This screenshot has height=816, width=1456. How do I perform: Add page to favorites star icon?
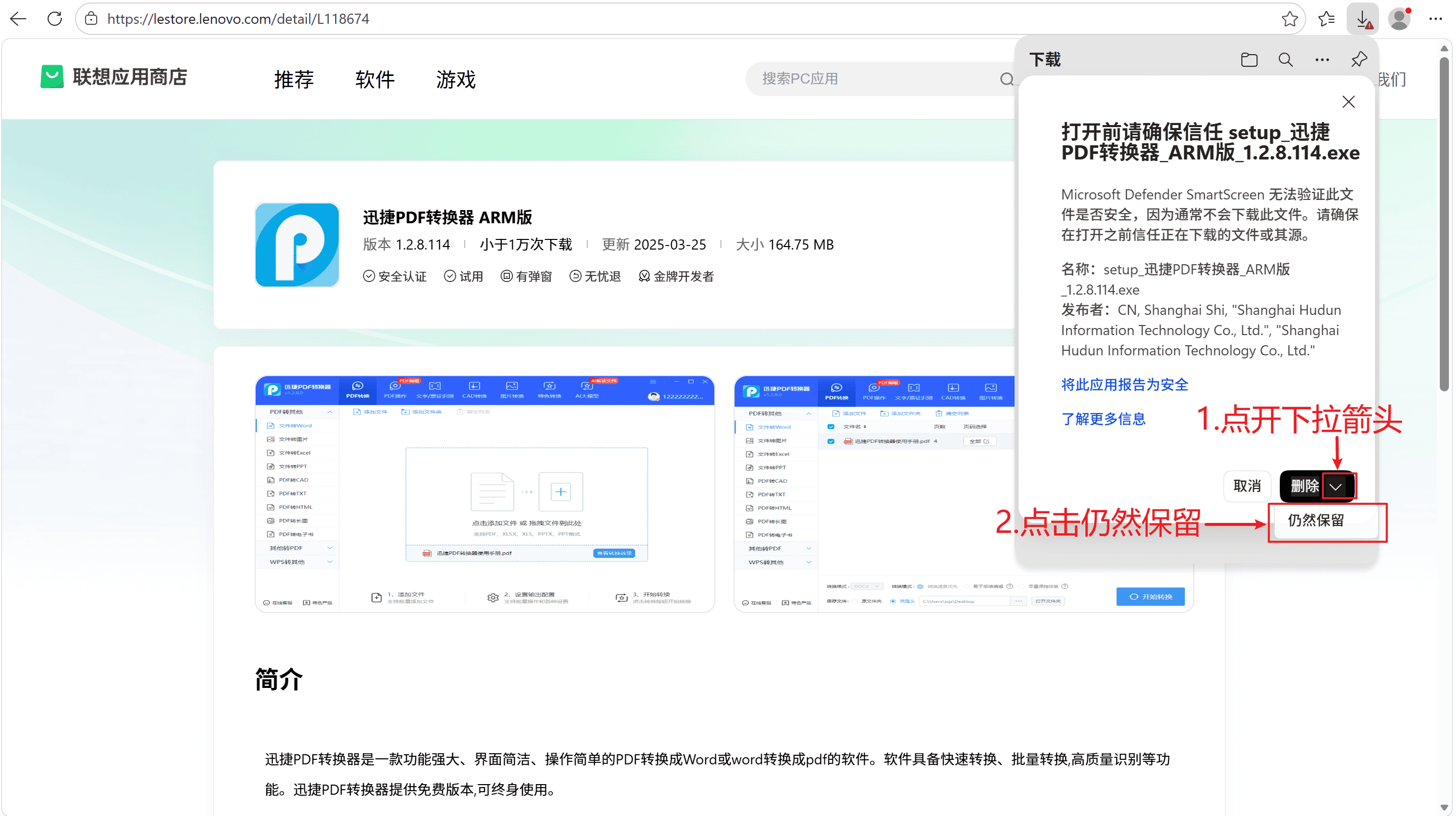1289,19
